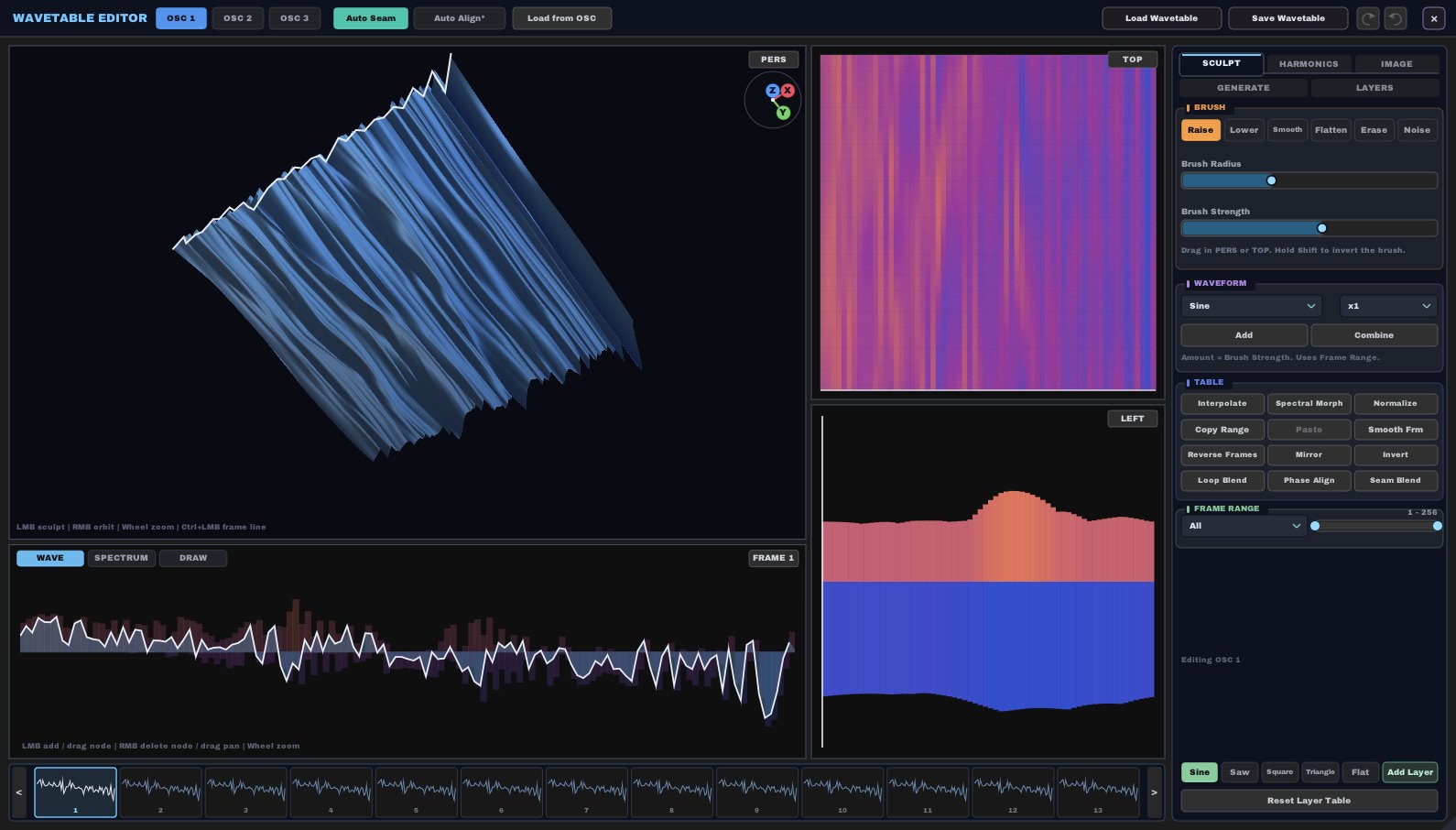Viewport: 1456px width, 830px height.
Task: Choose the Erase brush mode
Action: (x=1374, y=130)
